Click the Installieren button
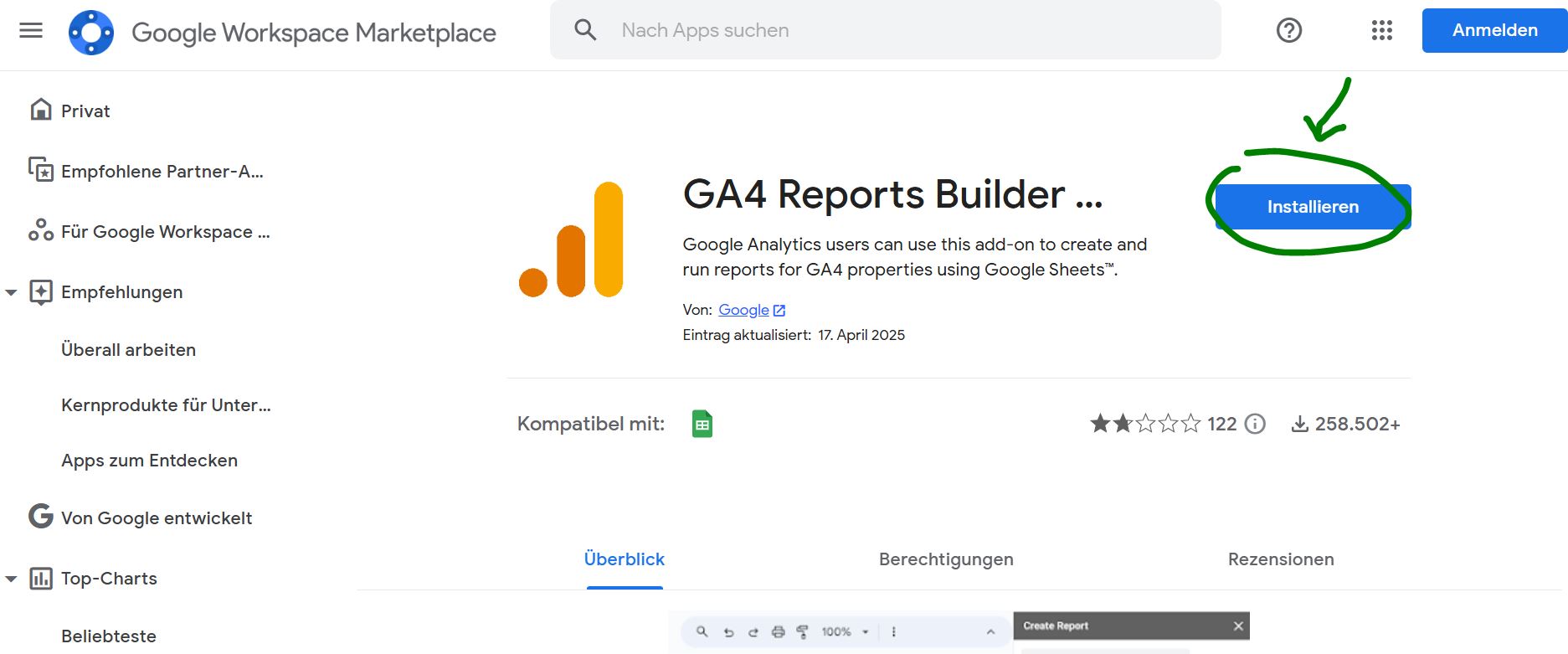The height and width of the screenshot is (654, 1568). [x=1313, y=207]
